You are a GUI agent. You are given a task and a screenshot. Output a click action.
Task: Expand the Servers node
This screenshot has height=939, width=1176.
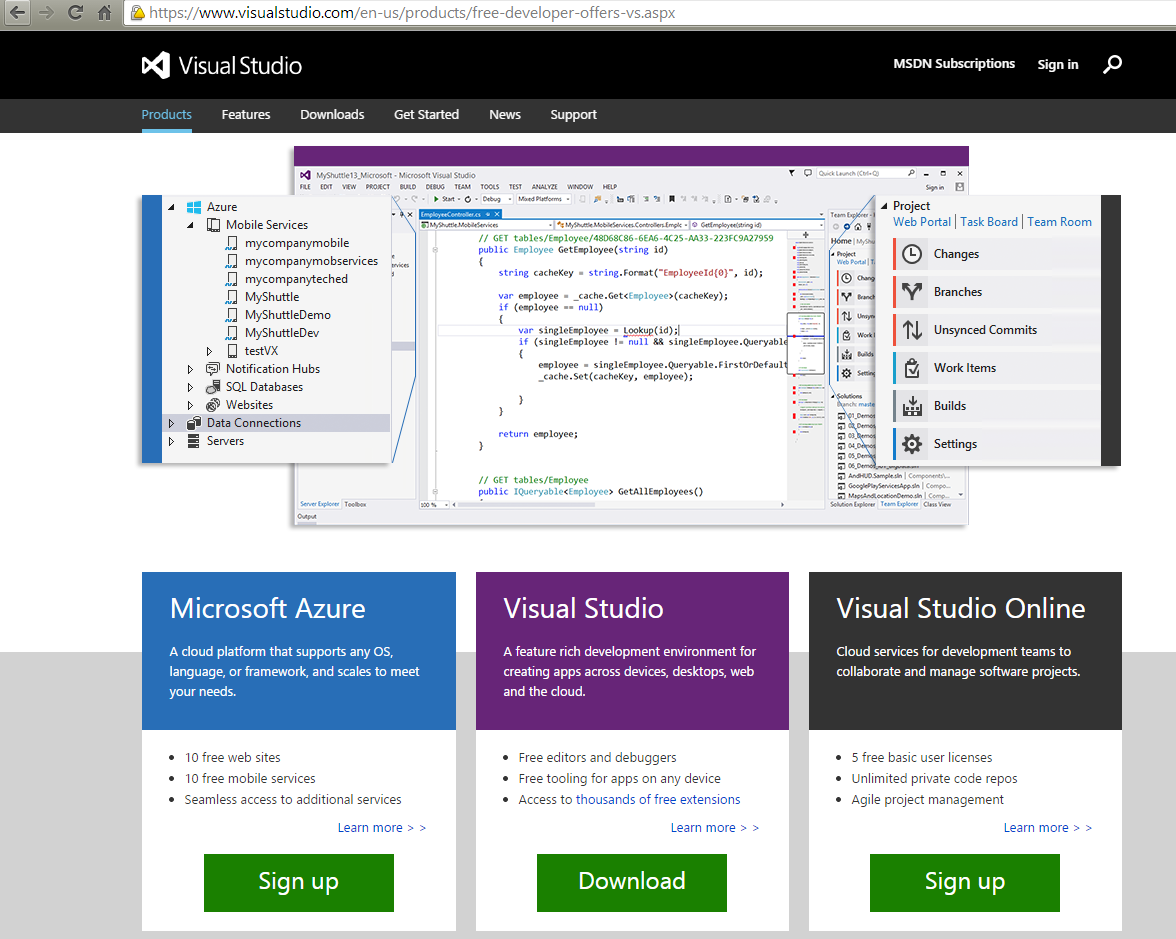coord(171,441)
